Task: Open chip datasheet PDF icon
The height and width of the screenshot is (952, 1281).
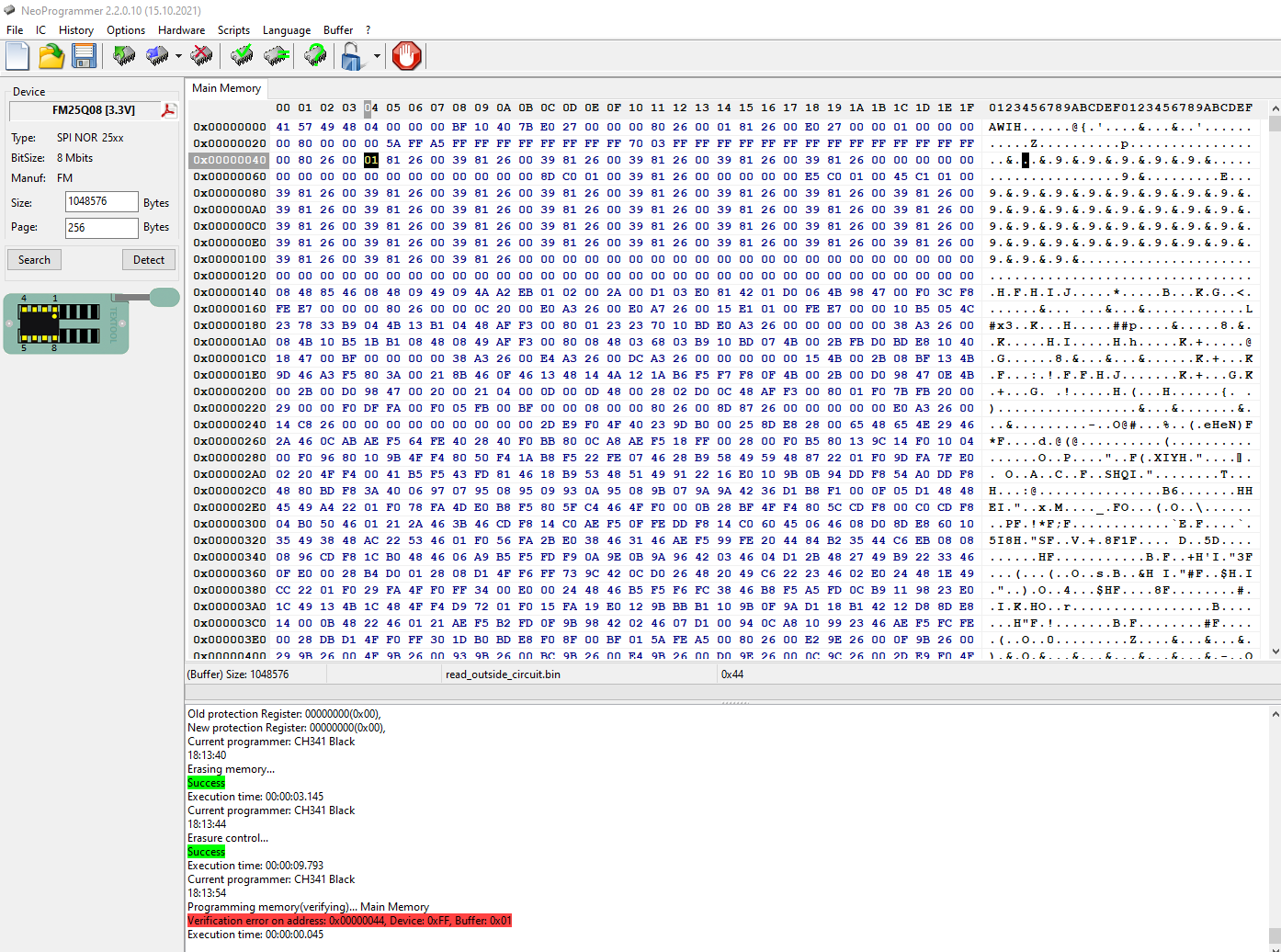Action: 168,110
